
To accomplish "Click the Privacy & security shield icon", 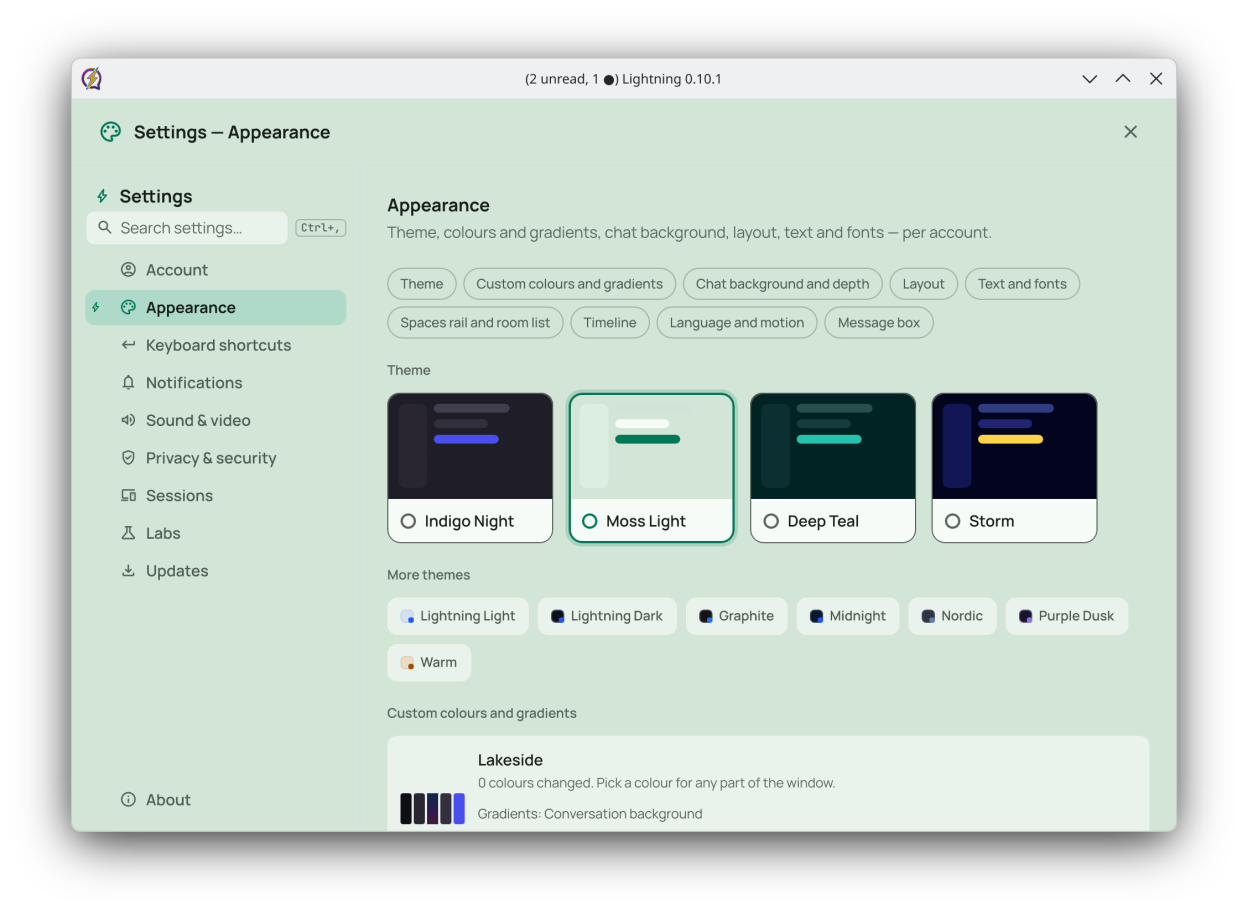I will click(128, 458).
